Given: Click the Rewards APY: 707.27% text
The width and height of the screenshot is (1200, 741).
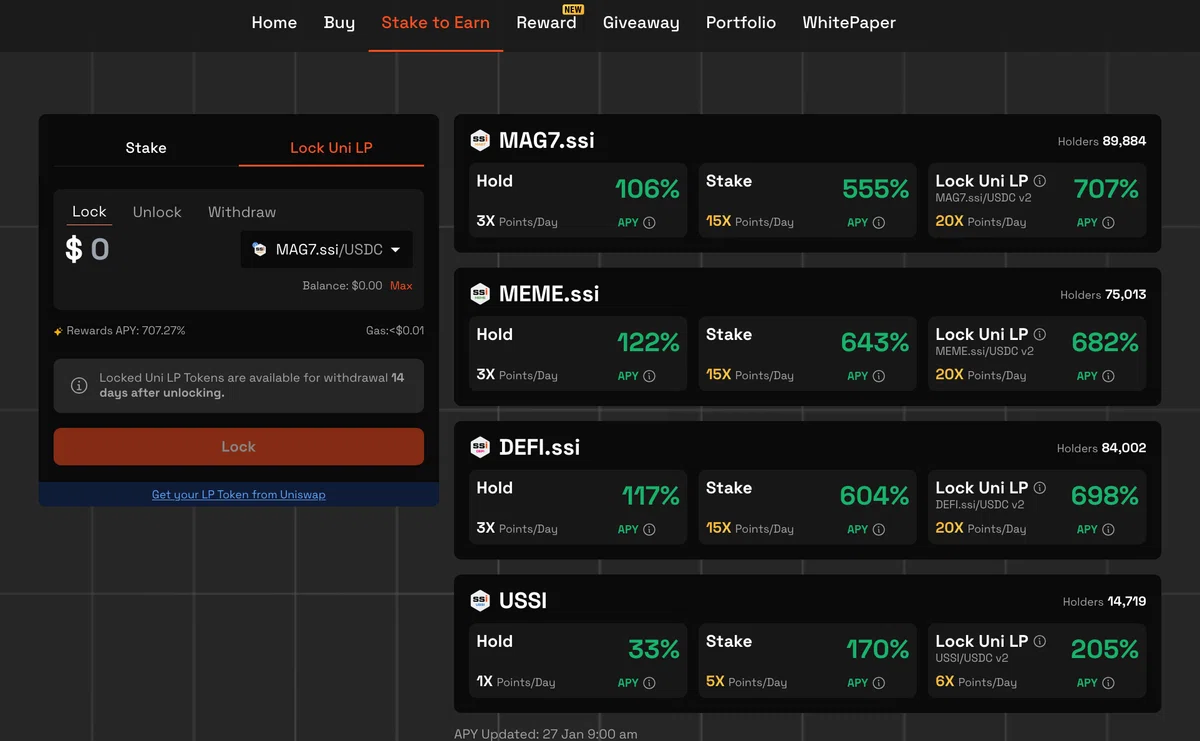Looking at the screenshot, I should 126,331.
